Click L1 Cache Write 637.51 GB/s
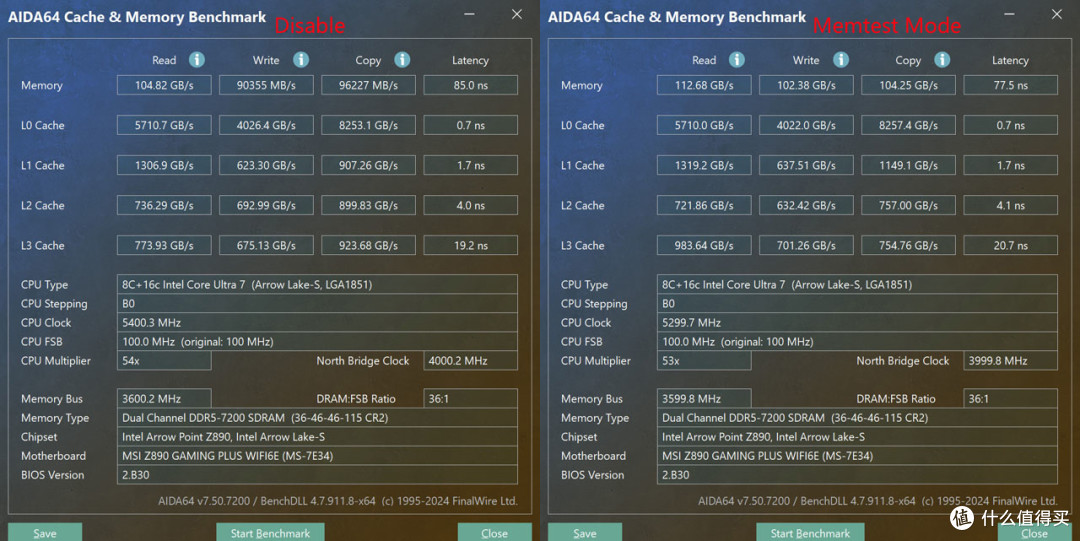The height and width of the screenshot is (541, 1080). tap(806, 165)
